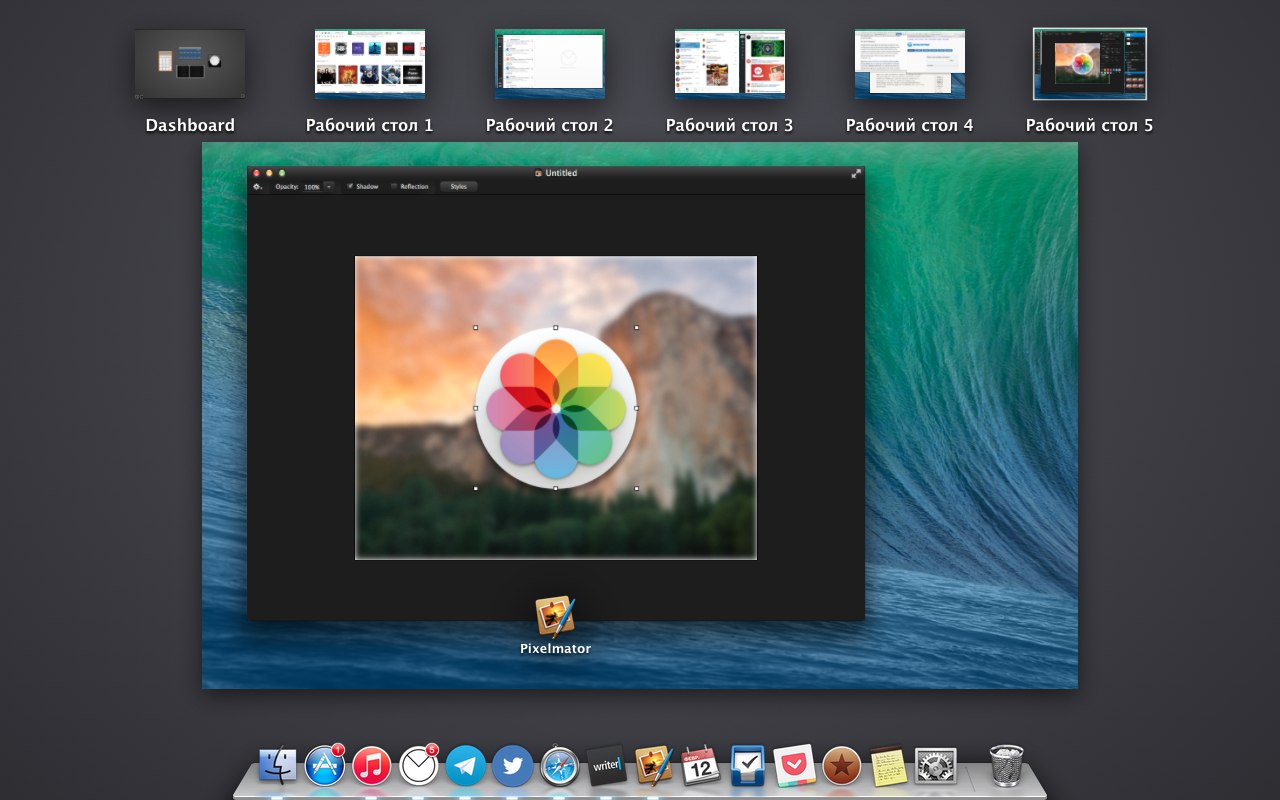Switch to Рабочий стол 1 space
The width and height of the screenshot is (1280, 800).
[x=370, y=64]
